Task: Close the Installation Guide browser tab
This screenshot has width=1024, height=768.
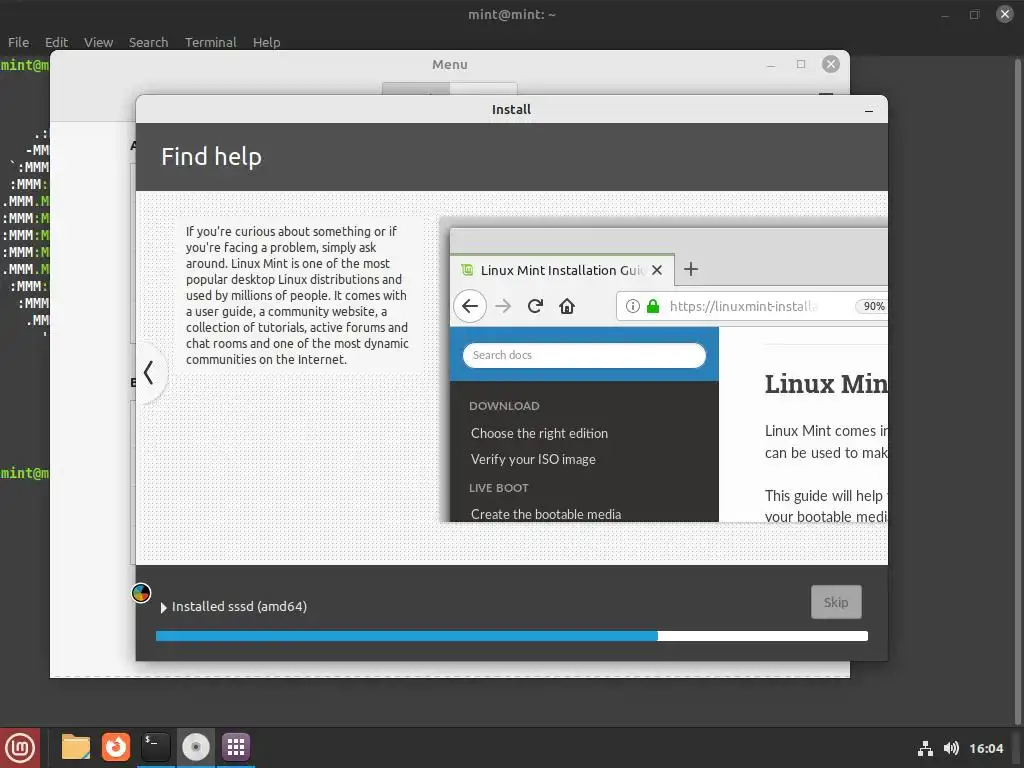Action: click(657, 270)
